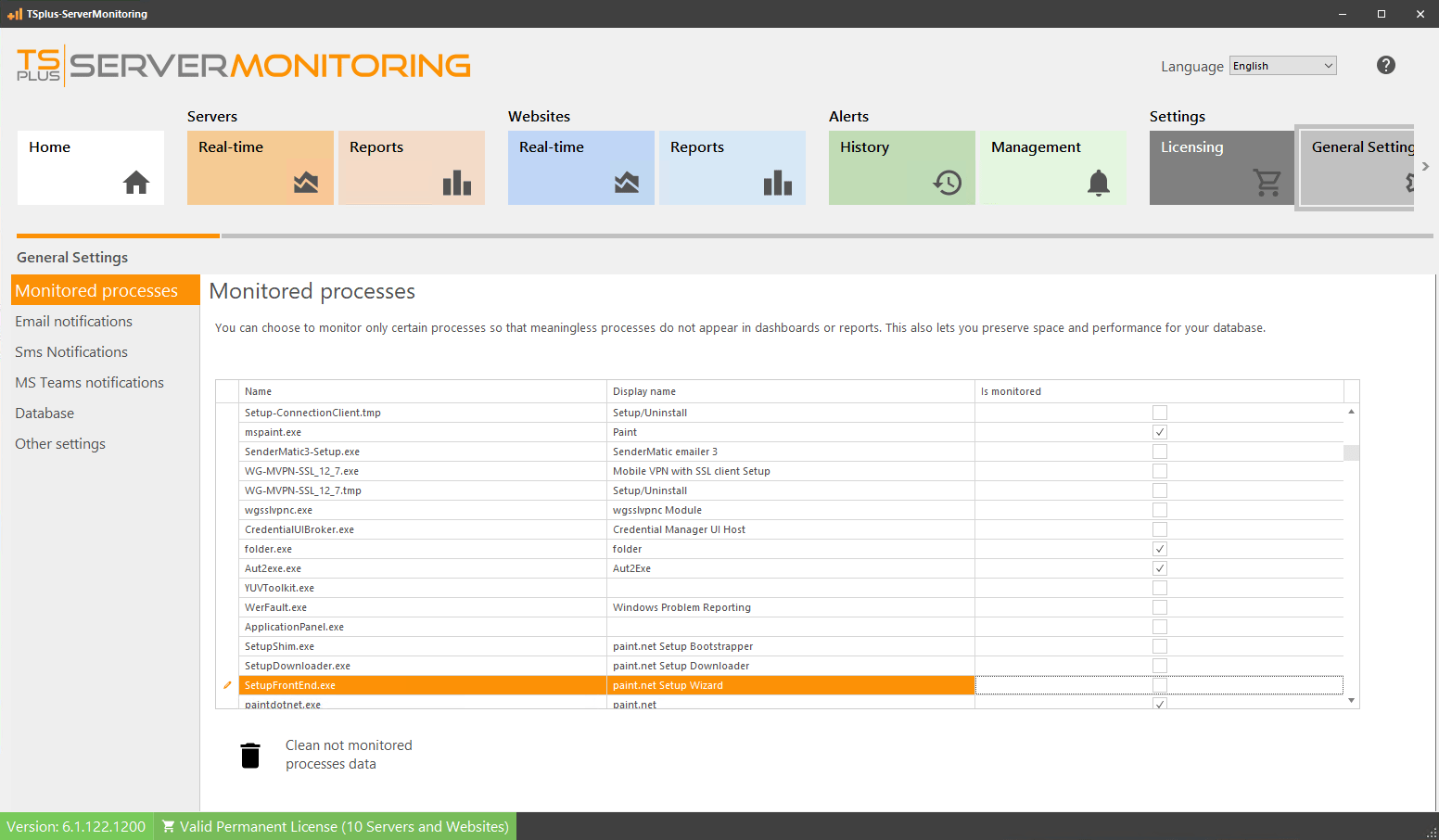Enable monitoring for SetupDownloader.exe

click(x=1160, y=666)
